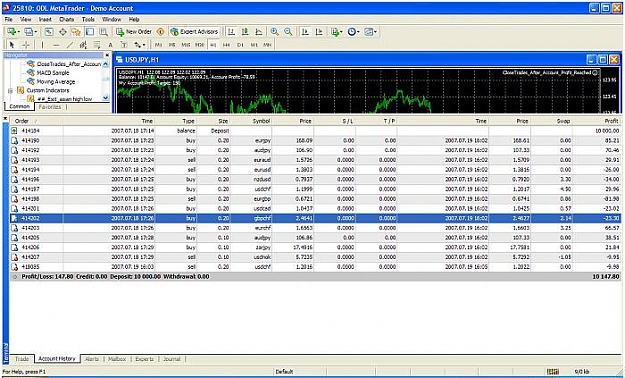Open MetaEditor with the yellow diamond icon
Screen dimensions: 625x378
click(x=161, y=32)
